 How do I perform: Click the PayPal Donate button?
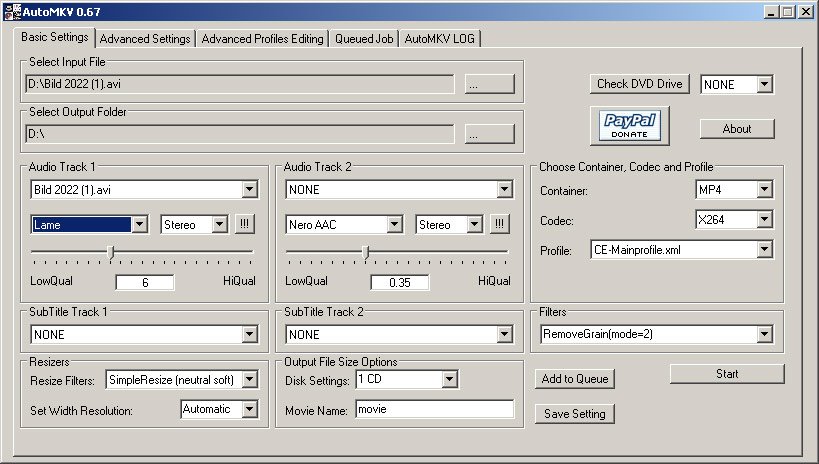(629, 125)
